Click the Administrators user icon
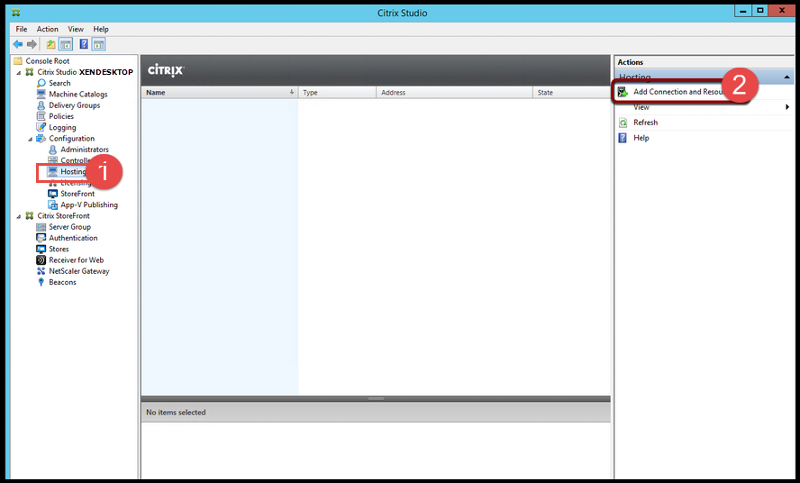The width and height of the screenshot is (800, 483). (x=53, y=149)
